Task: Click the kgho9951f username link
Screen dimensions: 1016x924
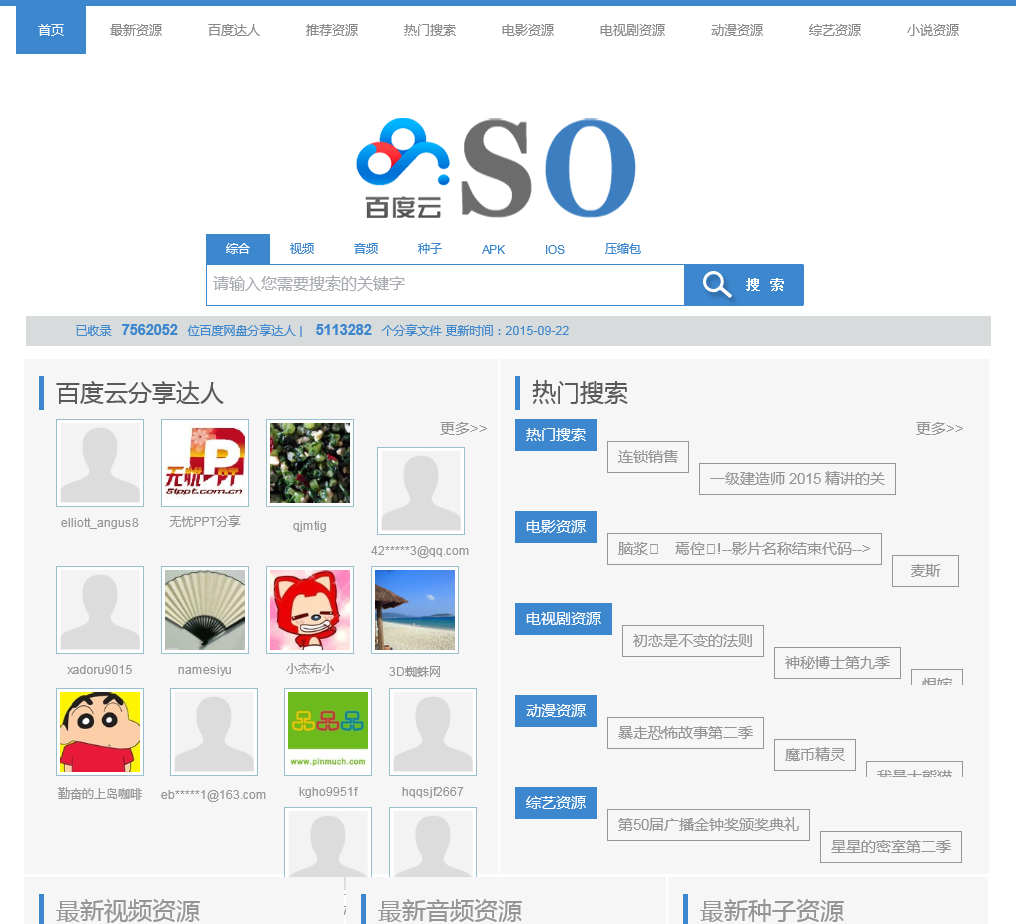Action: [x=328, y=791]
